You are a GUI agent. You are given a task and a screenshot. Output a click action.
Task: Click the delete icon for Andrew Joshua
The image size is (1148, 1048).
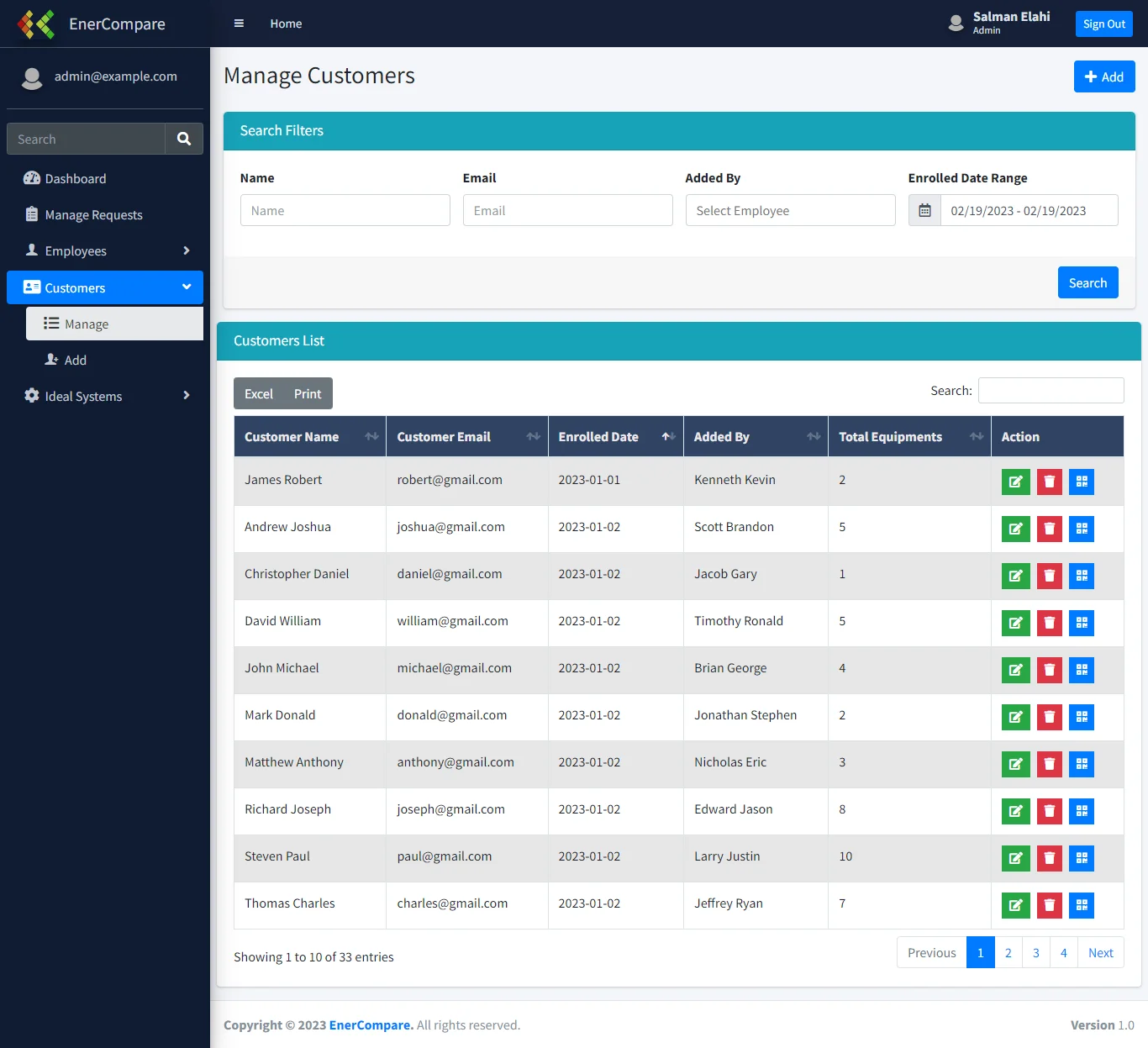tap(1049, 529)
